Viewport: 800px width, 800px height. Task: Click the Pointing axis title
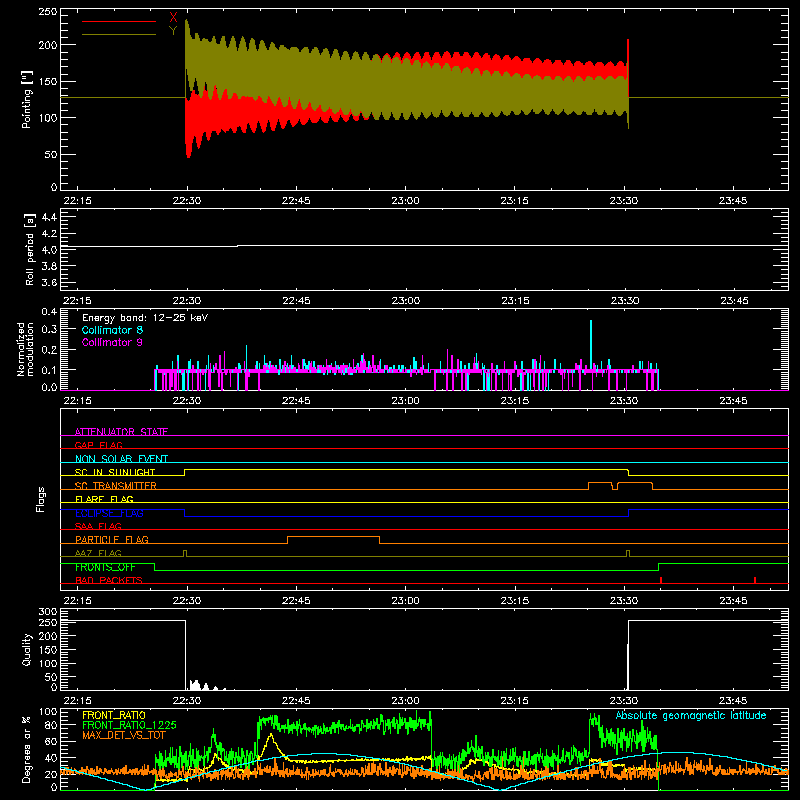[x=27, y=99]
